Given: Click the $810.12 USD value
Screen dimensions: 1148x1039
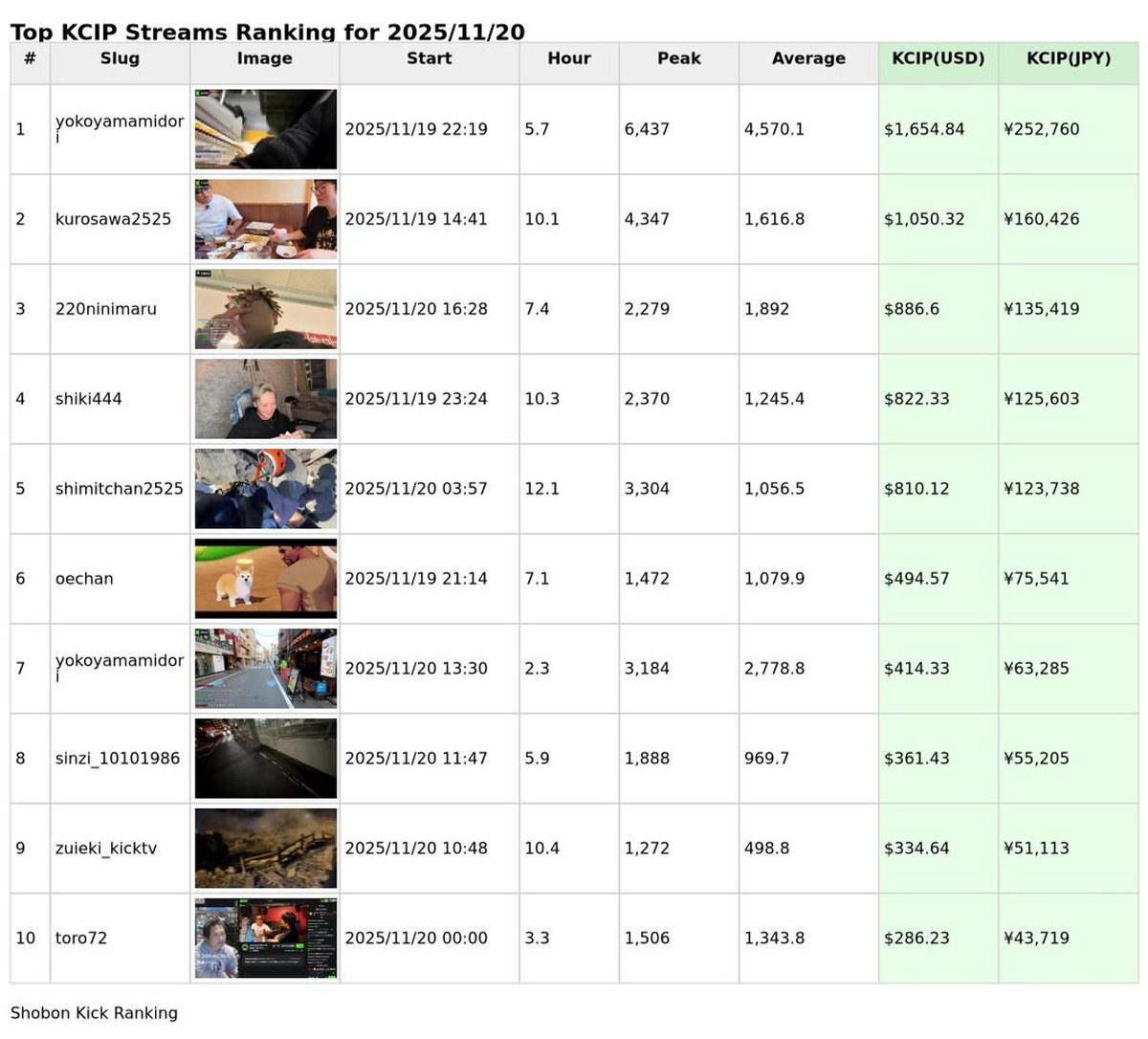Looking at the screenshot, I should [916, 489].
